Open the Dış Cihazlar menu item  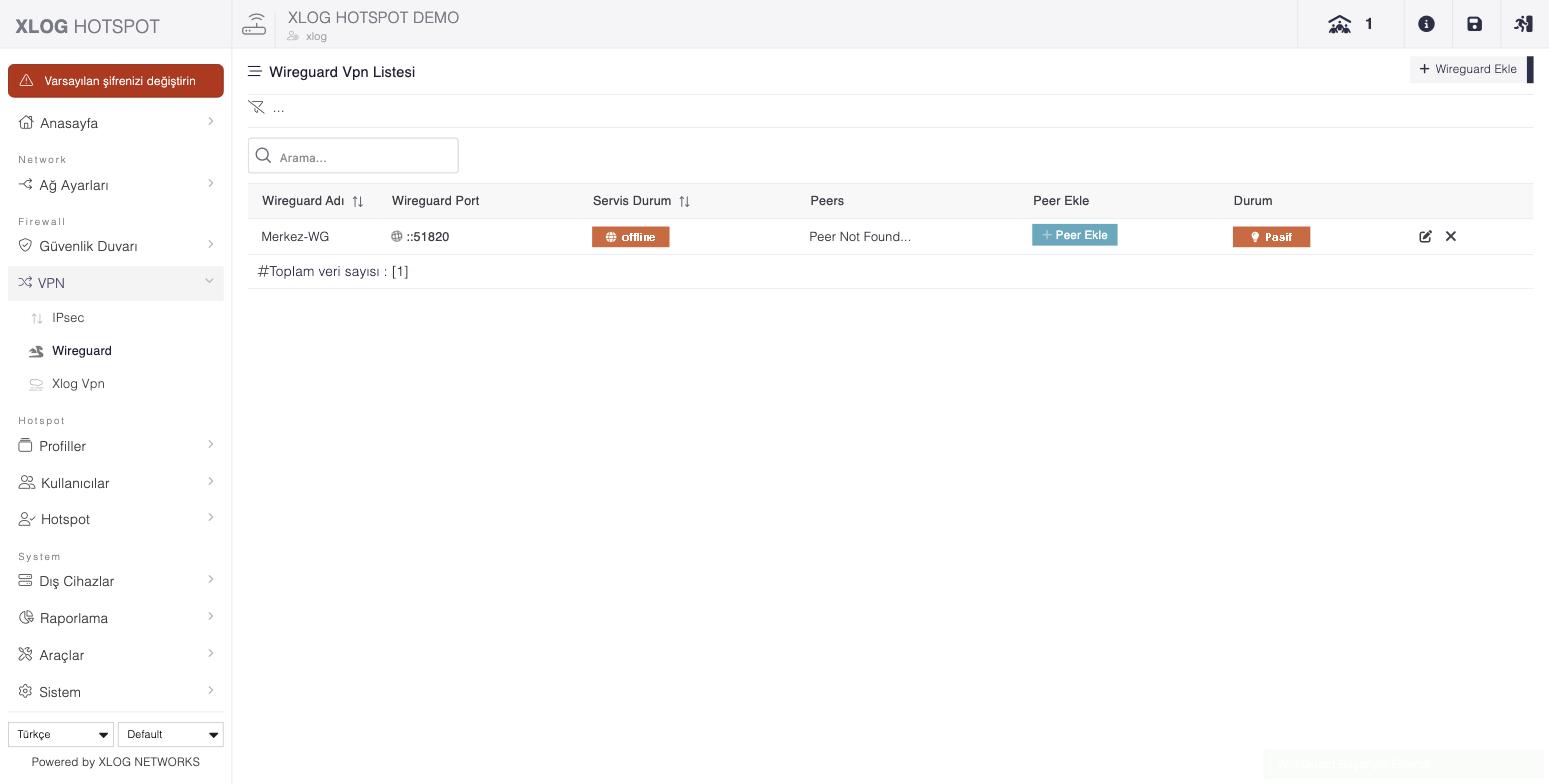pos(116,581)
